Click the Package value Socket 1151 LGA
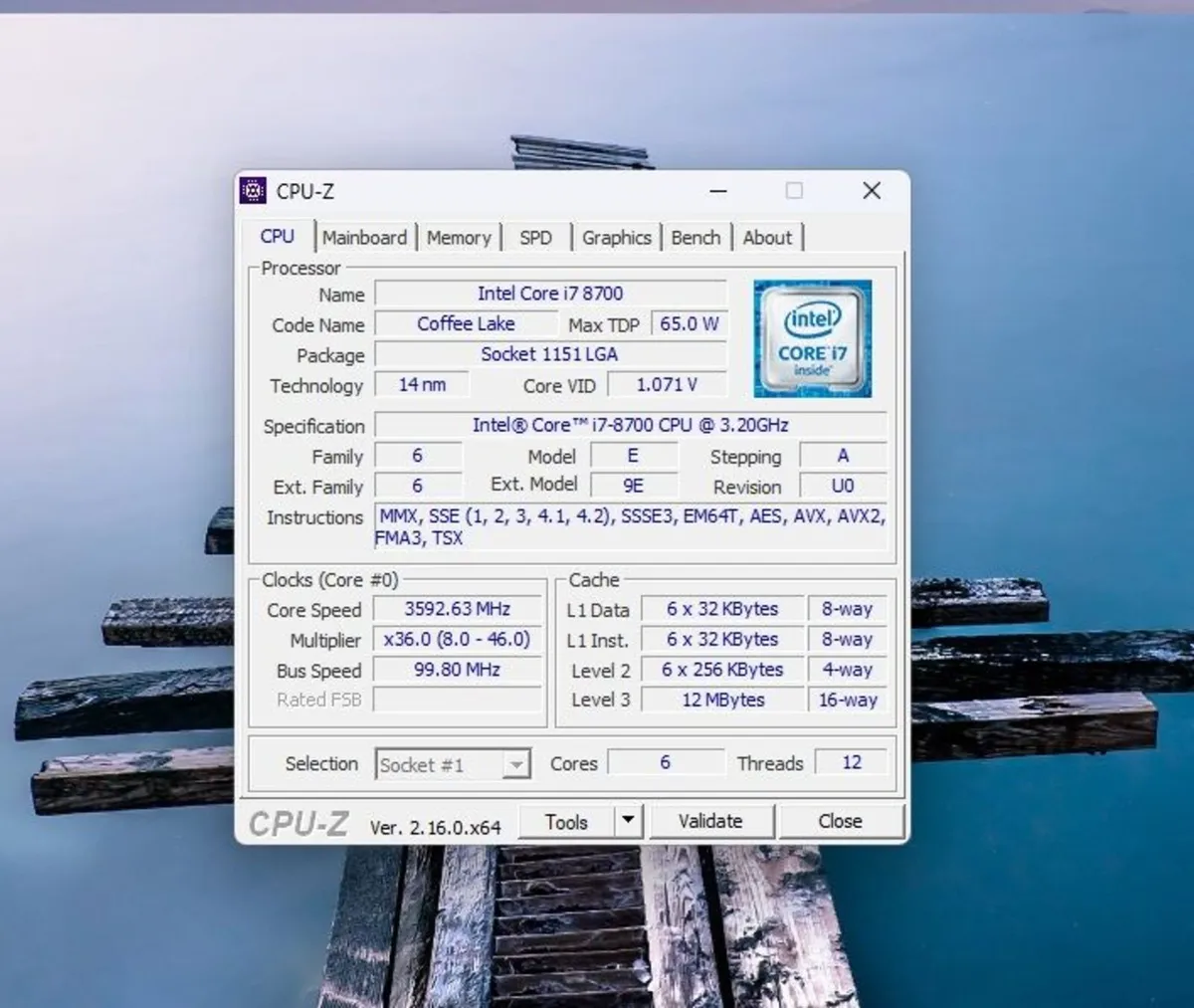 click(x=550, y=354)
